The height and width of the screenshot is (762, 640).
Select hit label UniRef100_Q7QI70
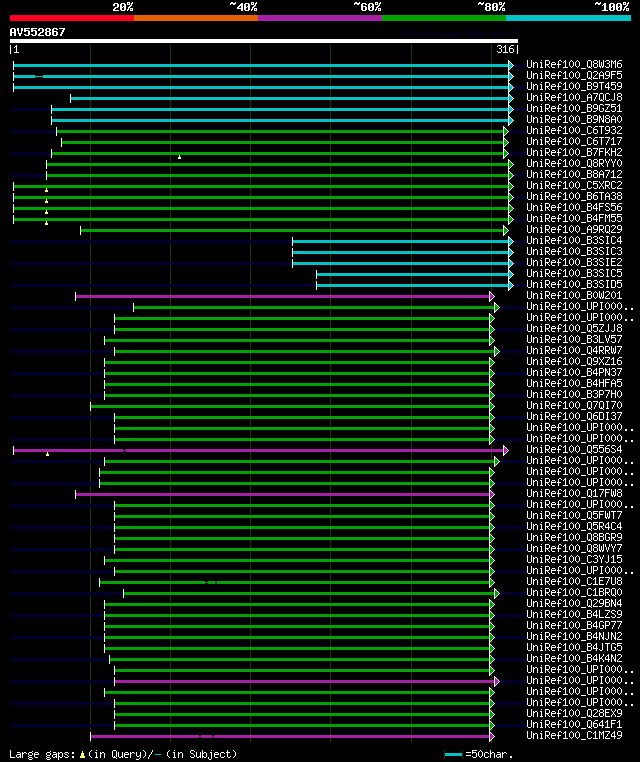click(574, 405)
